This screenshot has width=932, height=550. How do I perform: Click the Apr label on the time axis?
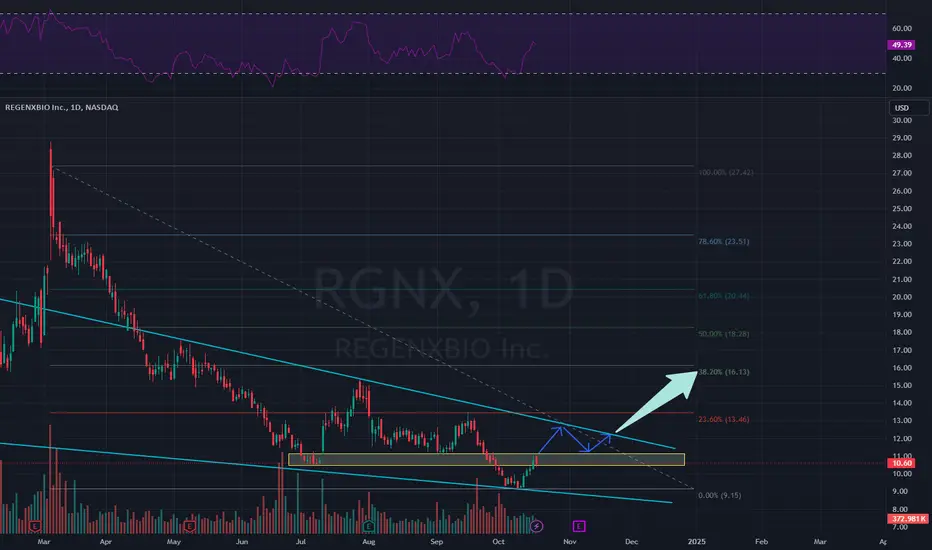pos(106,542)
